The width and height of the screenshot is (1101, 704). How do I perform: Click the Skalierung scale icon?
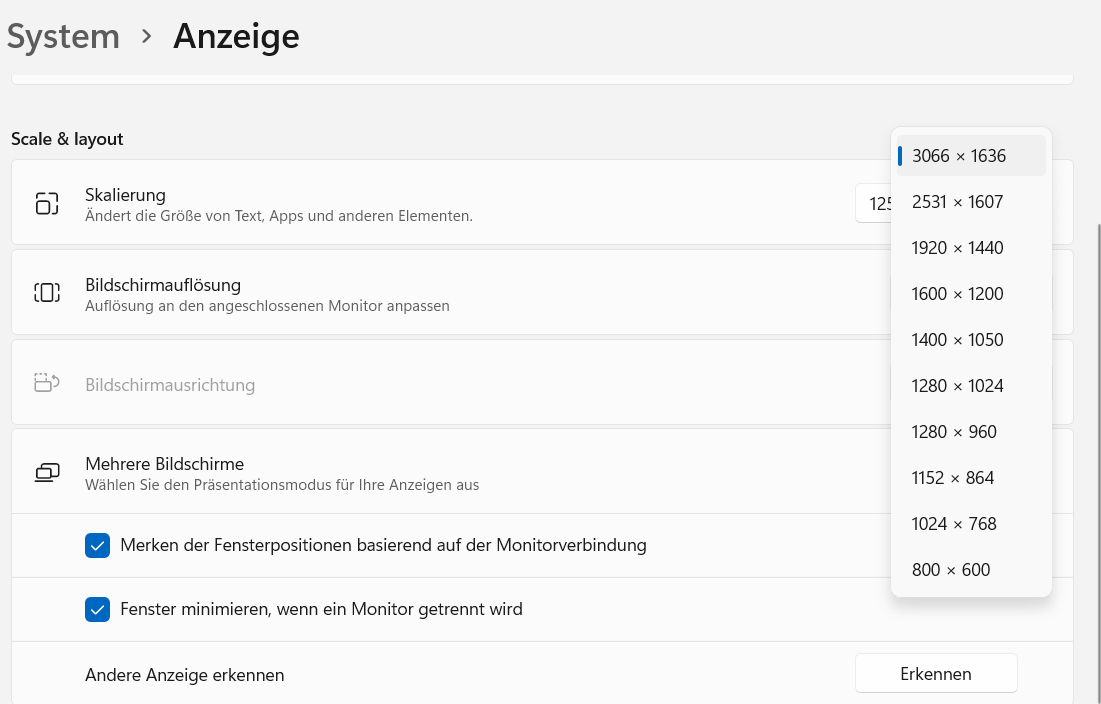click(47, 204)
